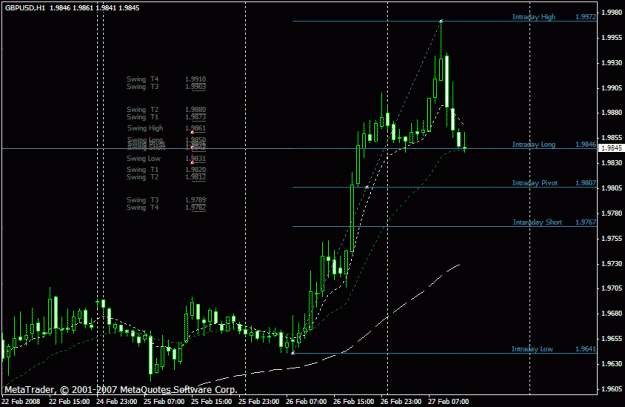Click 1.9905 on the price axis

pos(612,88)
